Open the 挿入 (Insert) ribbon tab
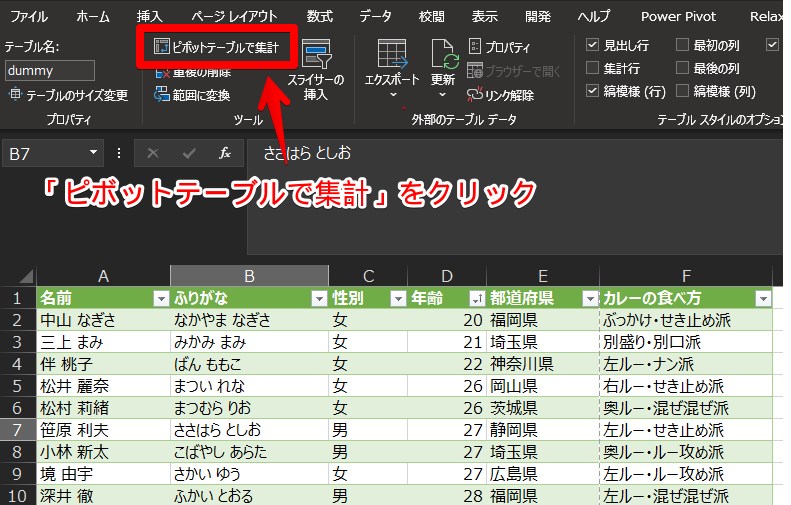Viewport: 791px width, 505px height. 149,16
